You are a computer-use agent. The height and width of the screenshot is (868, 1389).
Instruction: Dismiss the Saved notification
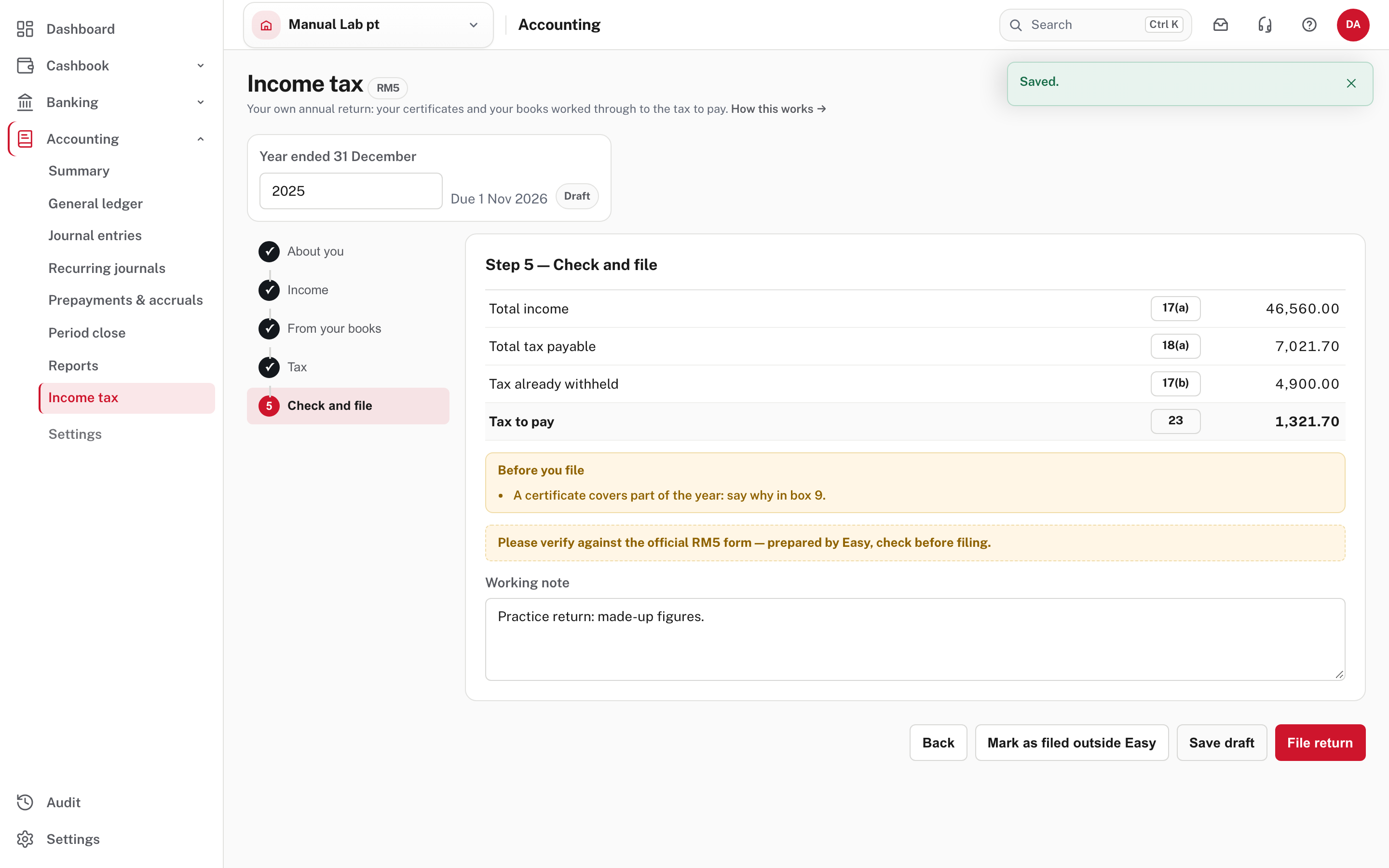pos(1351,83)
